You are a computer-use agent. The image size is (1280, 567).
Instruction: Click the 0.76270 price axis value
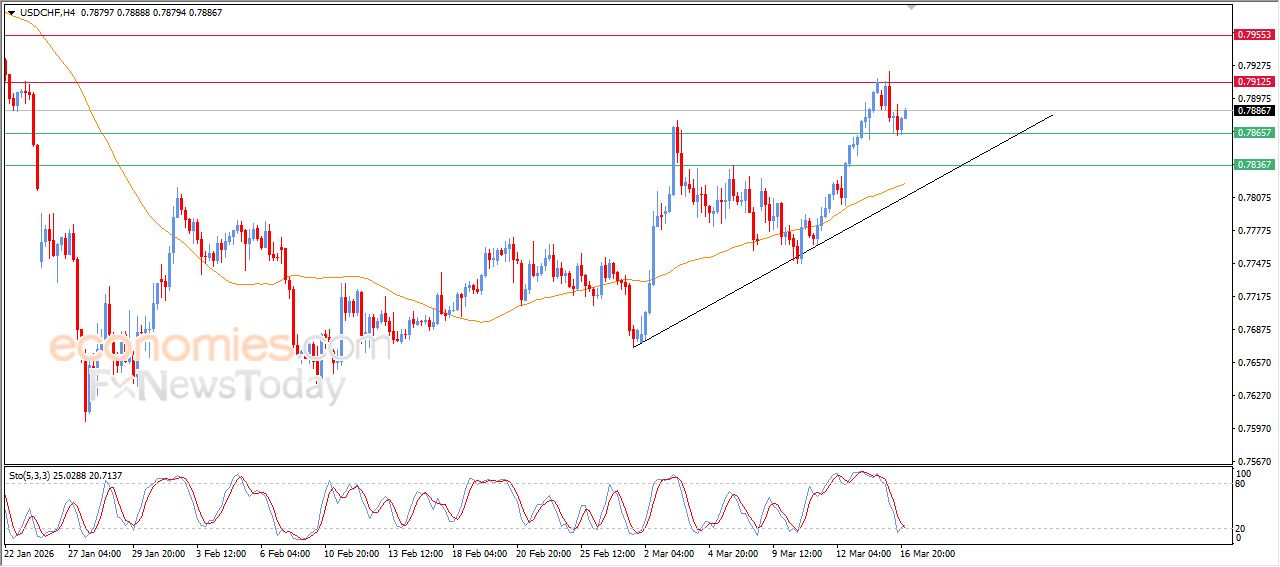[x=1254, y=396]
